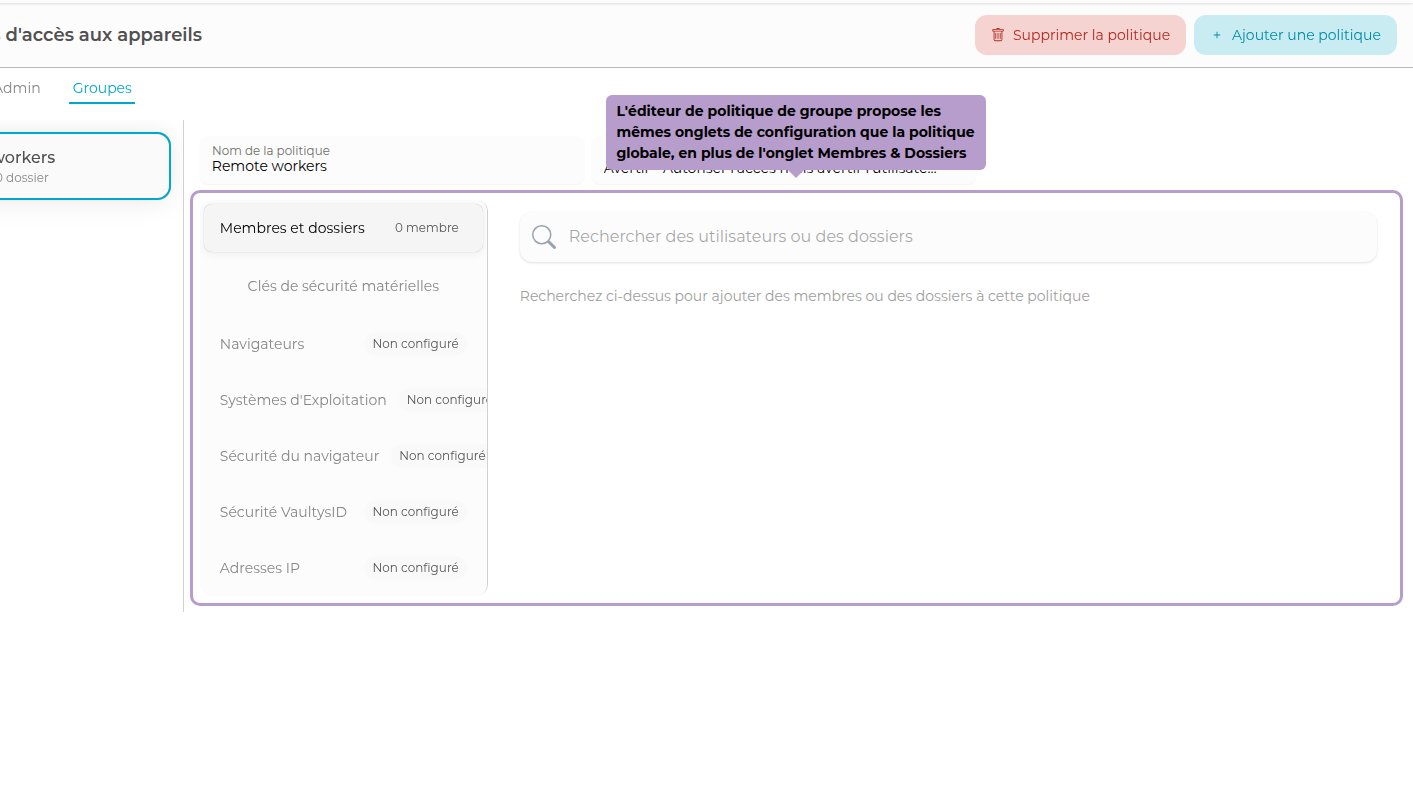Select the 'Systèmes d'Exploitation' section
The image size is (1413, 796).
click(303, 399)
